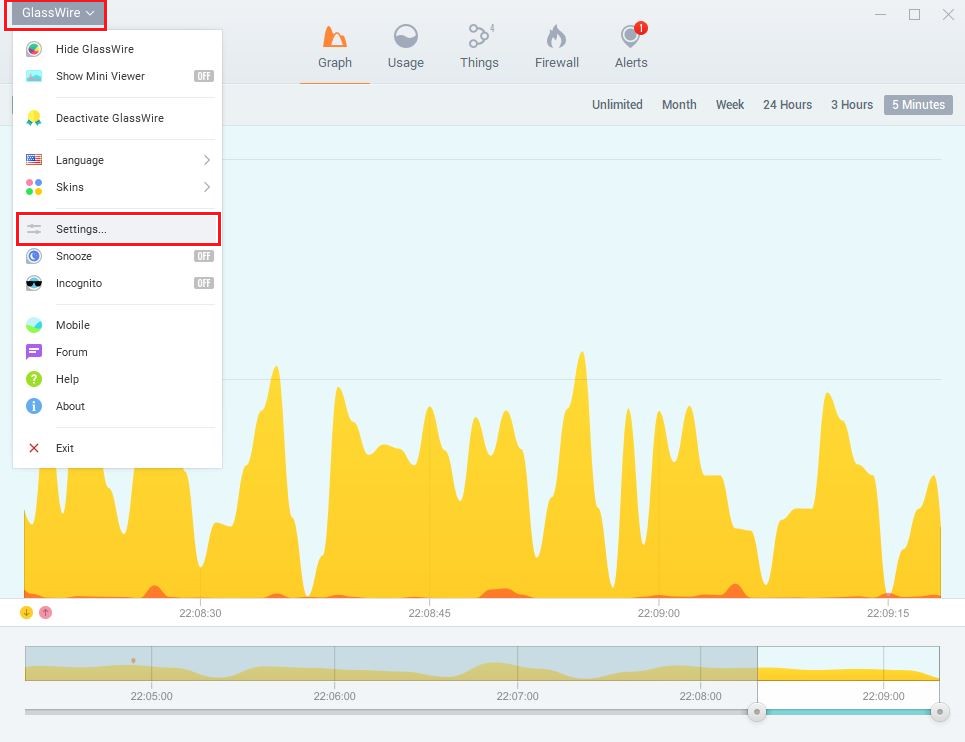Viewport: 965px width, 742px height.
Task: Click the Deactivate GlassWire ribbon icon
Action: pyautogui.click(x=34, y=118)
